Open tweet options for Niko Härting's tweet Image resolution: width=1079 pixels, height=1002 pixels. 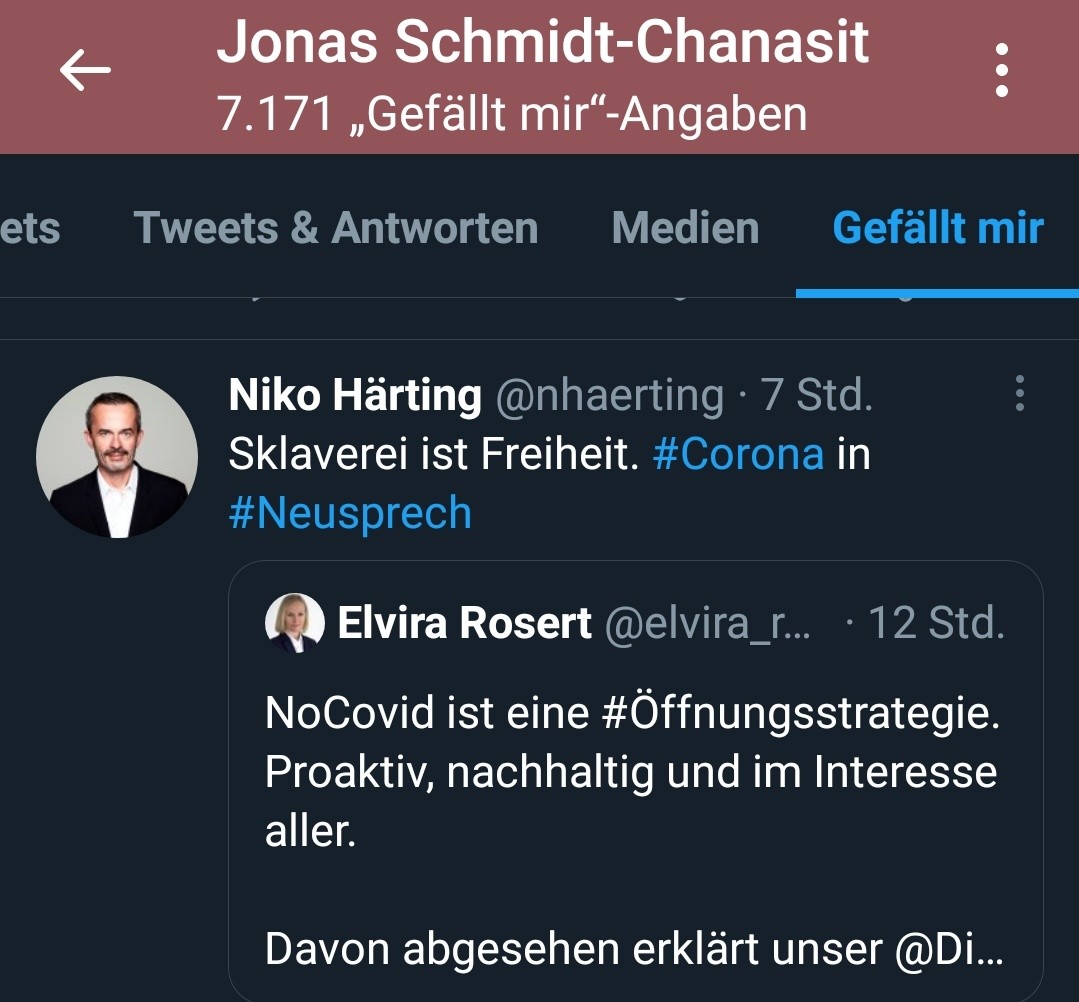tap(1019, 394)
